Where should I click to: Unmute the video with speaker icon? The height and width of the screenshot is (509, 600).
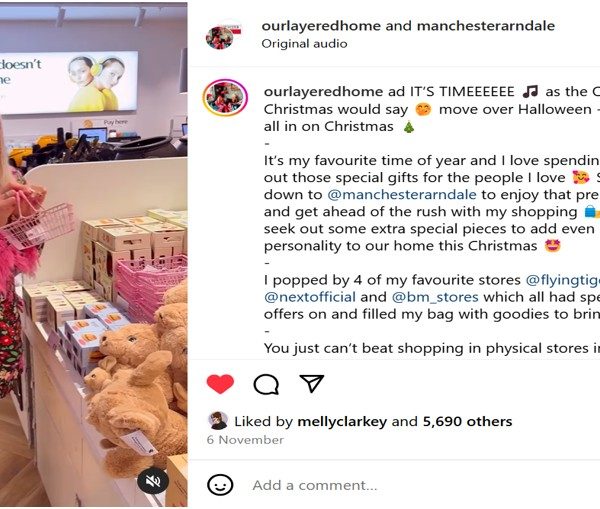pyautogui.click(x=153, y=481)
